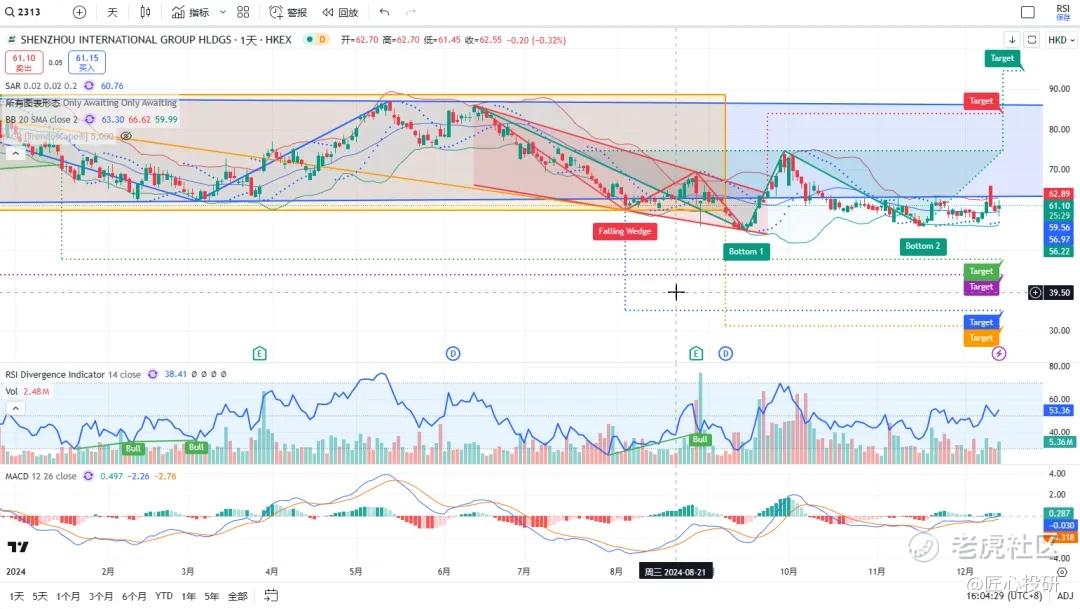Open the go-to-date calendar icon
1080x609 pixels.
[x=271, y=595]
